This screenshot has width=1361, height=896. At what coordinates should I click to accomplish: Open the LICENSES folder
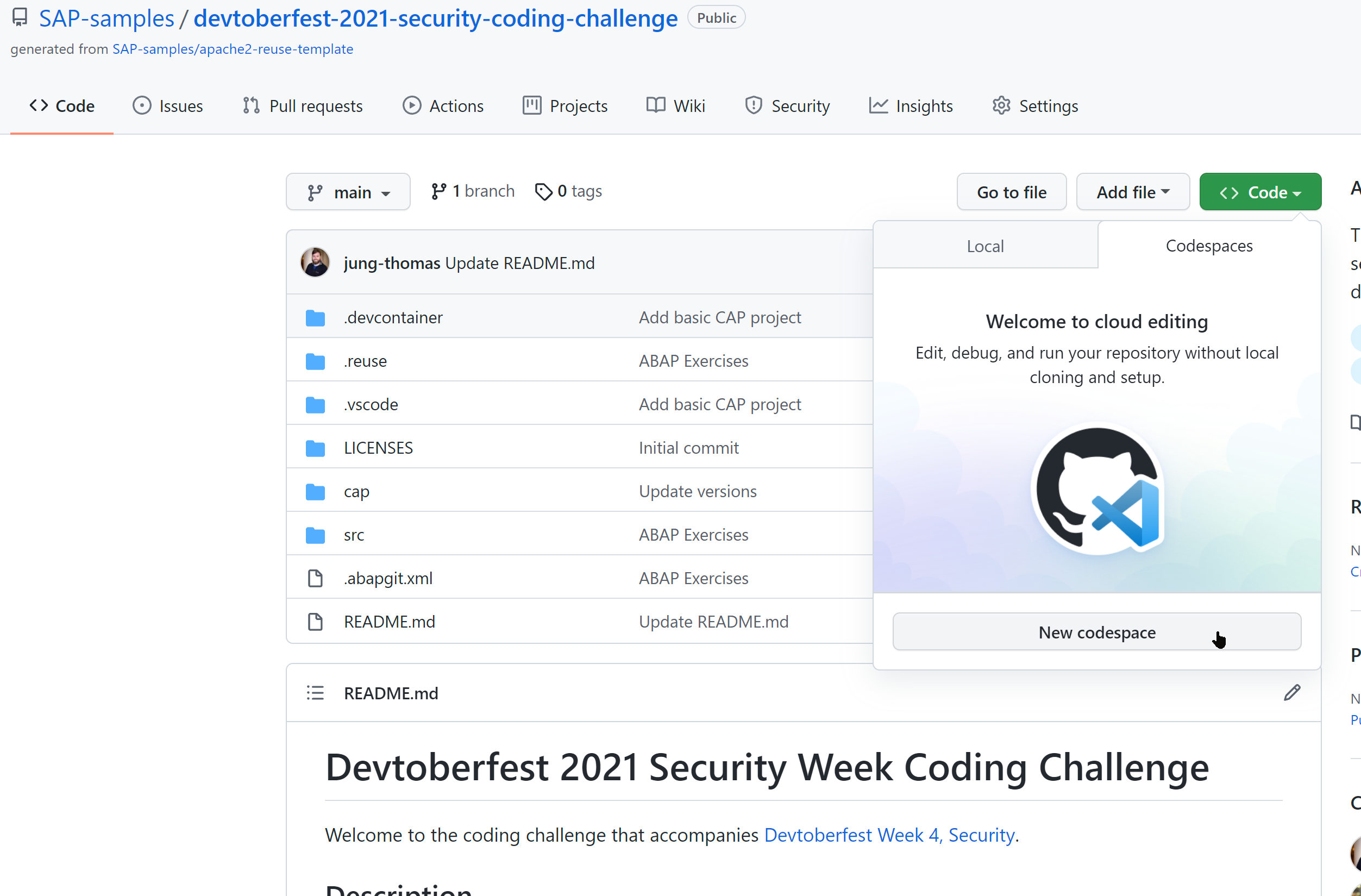pyautogui.click(x=378, y=448)
